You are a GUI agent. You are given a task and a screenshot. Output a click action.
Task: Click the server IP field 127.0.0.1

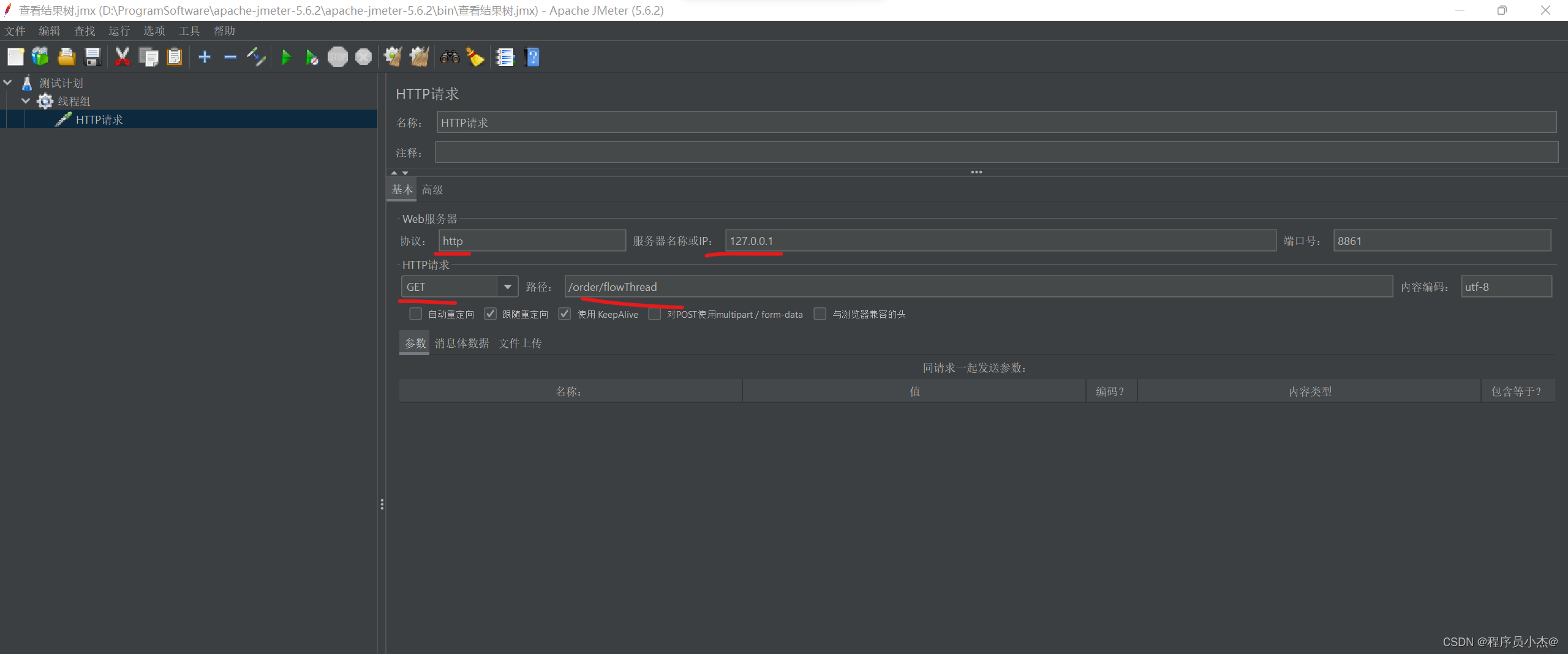[x=1001, y=241]
